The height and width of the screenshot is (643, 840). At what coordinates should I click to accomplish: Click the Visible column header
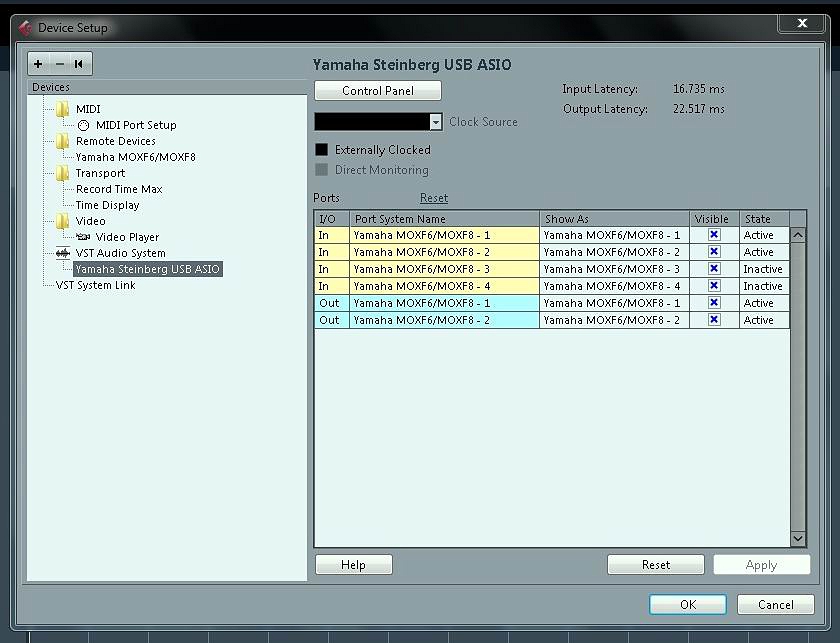coord(714,219)
